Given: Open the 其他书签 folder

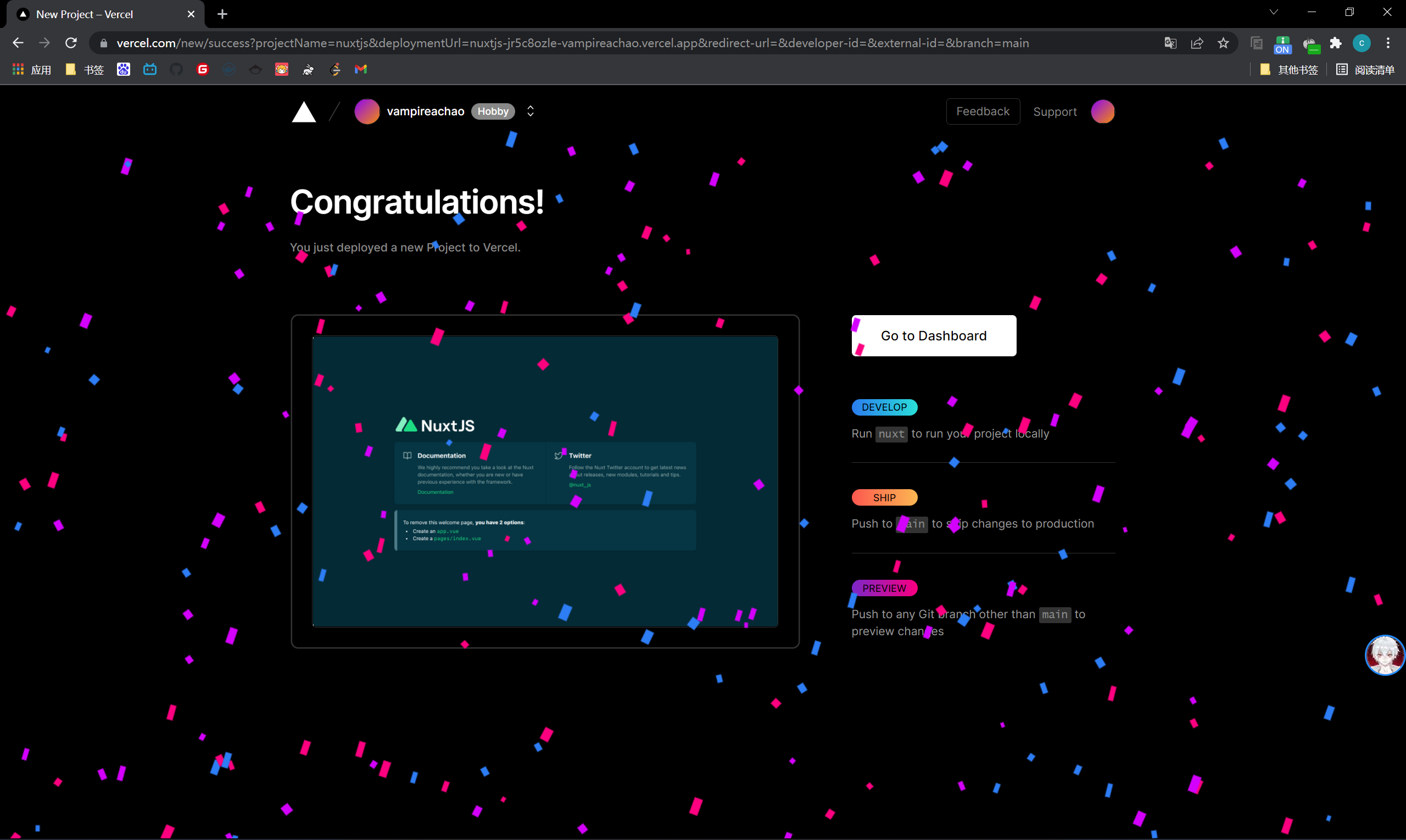Looking at the screenshot, I should click(1290, 70).
